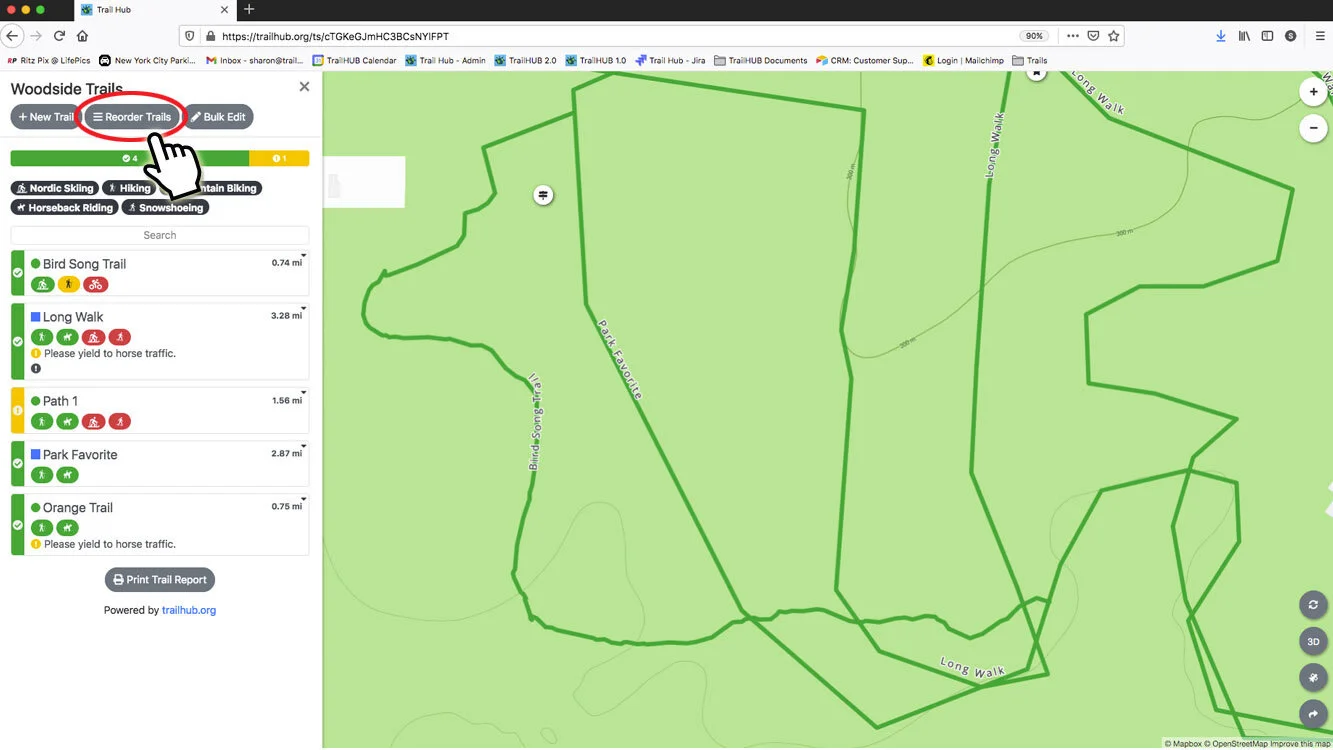The width and height of the screenshot is (1333, 750).
Task: Close the Woodside Trails panel
Action: tap(304, 87)
